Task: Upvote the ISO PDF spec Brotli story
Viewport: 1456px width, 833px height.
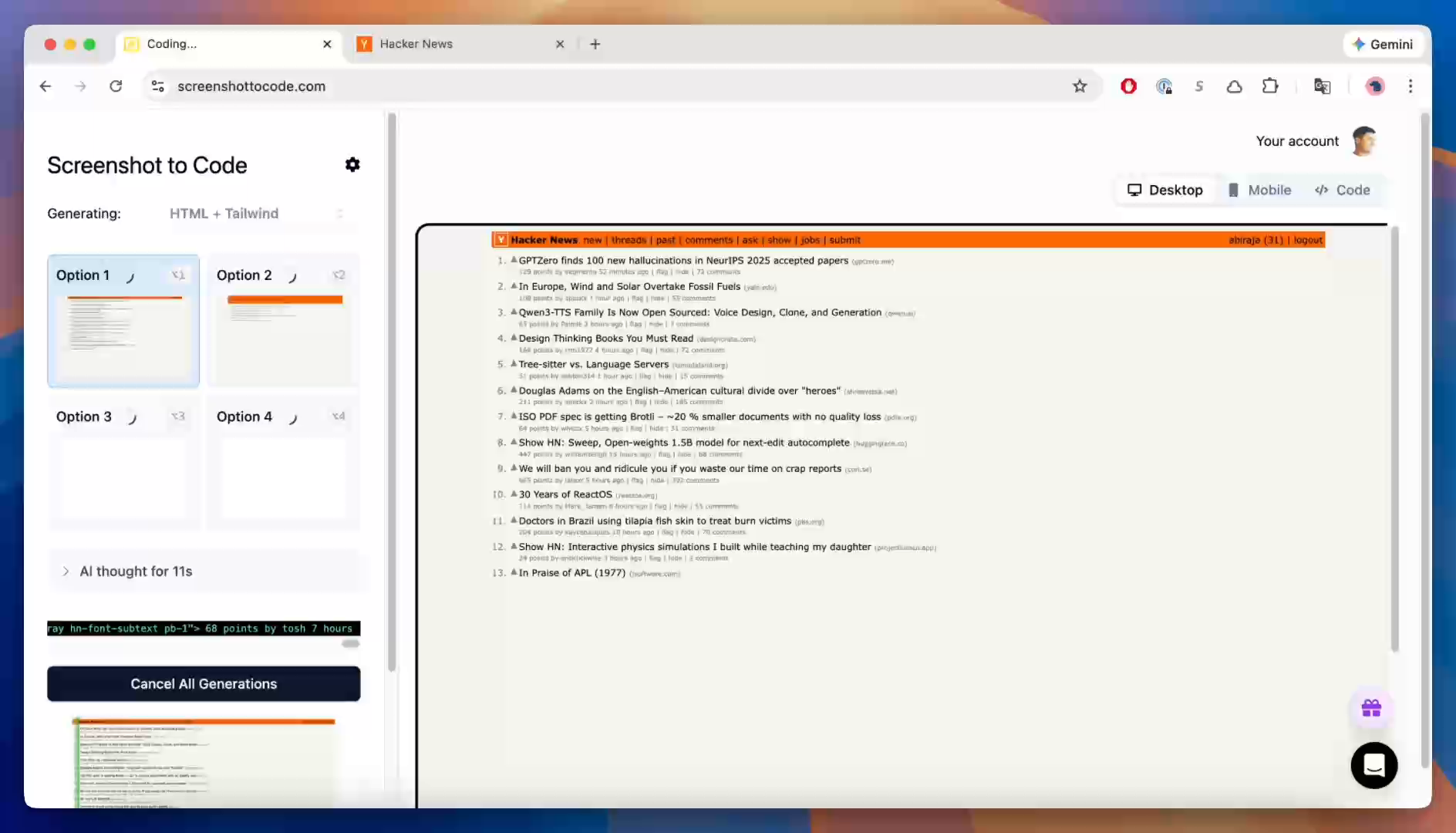Action: tap(514, 416)
